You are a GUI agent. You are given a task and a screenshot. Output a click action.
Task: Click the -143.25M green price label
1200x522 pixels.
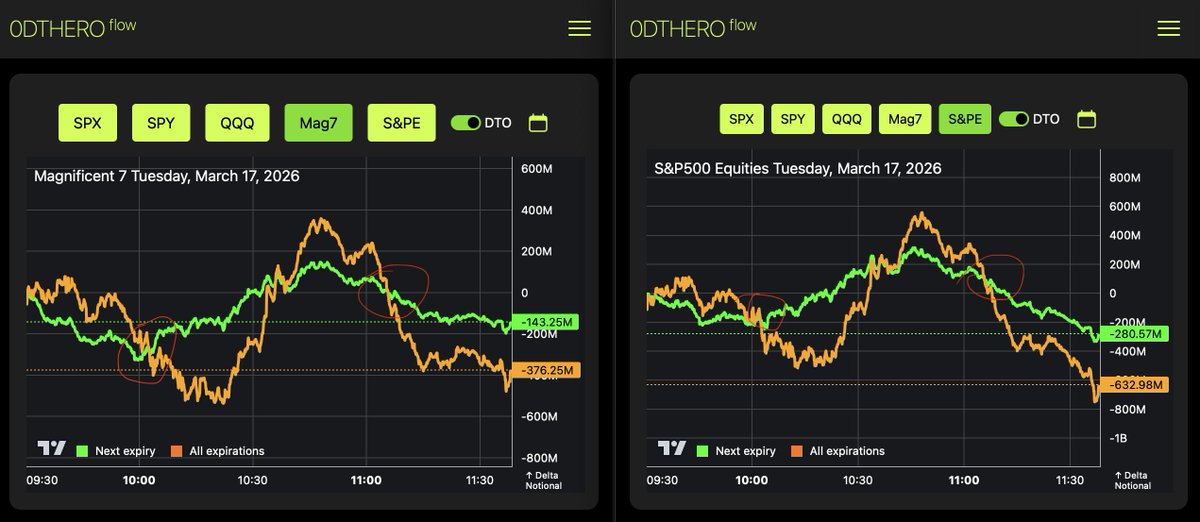tap(547, 322)
